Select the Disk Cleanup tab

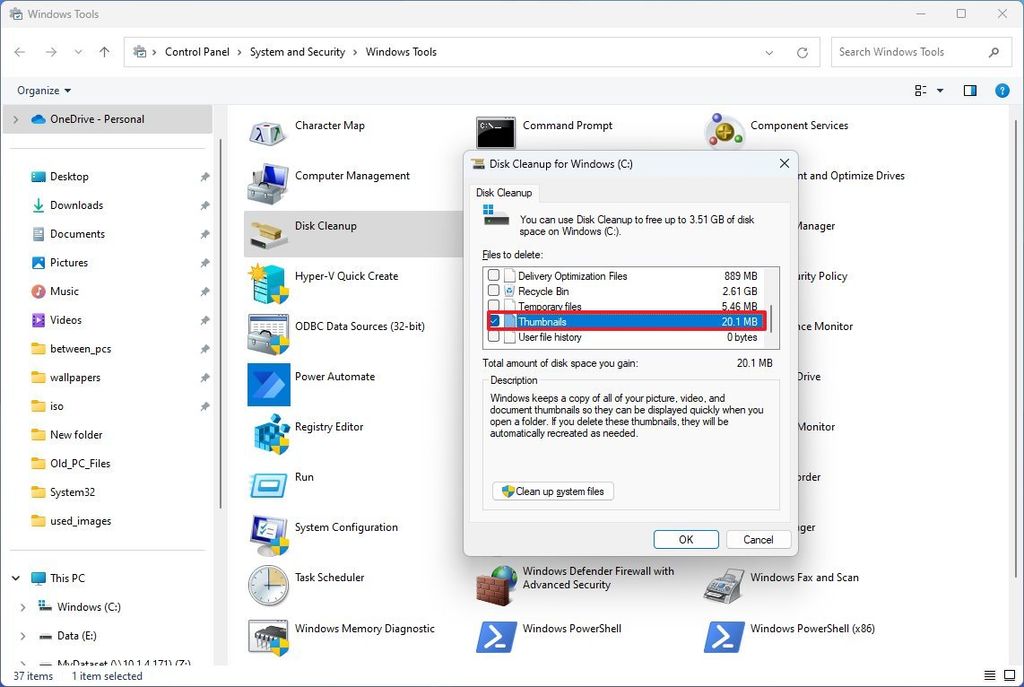(x=503, y=193)
